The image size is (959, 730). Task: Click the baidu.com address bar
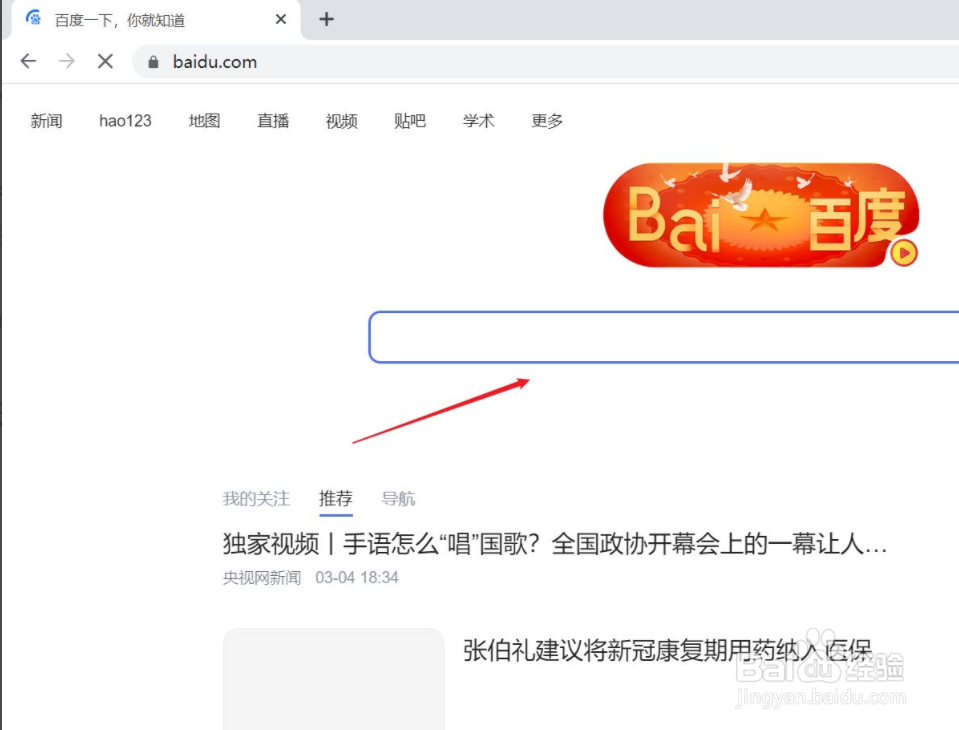(544, 62)
